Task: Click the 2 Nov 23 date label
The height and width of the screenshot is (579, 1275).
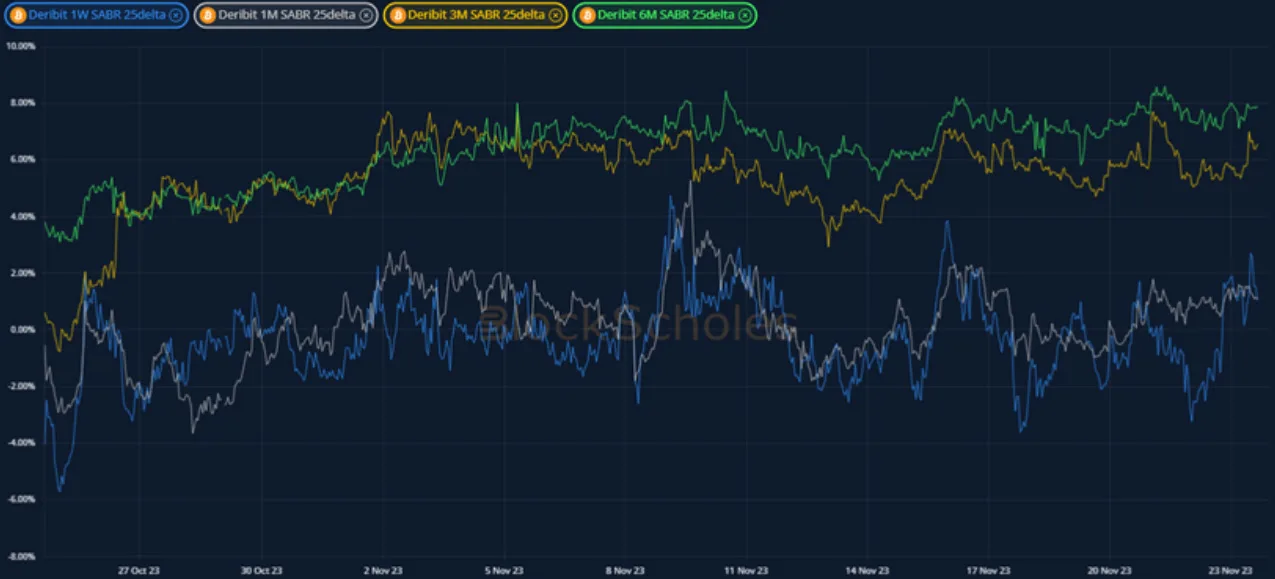Action: 382,570
